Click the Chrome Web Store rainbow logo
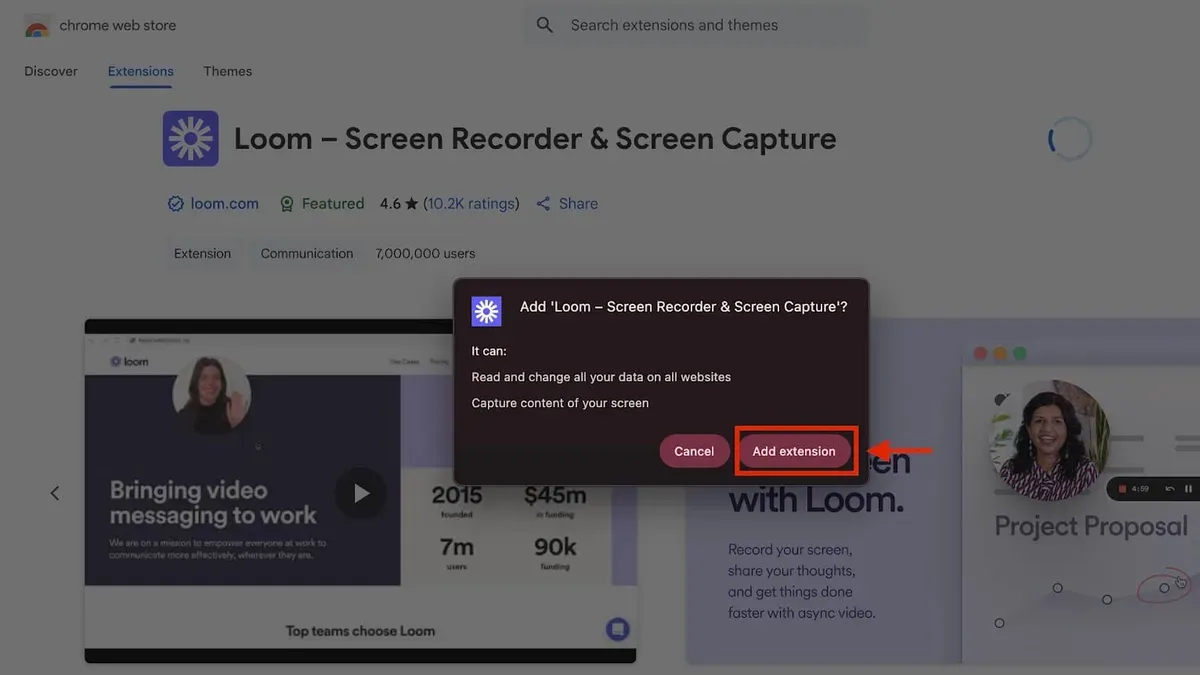 (x=37, y=26)
